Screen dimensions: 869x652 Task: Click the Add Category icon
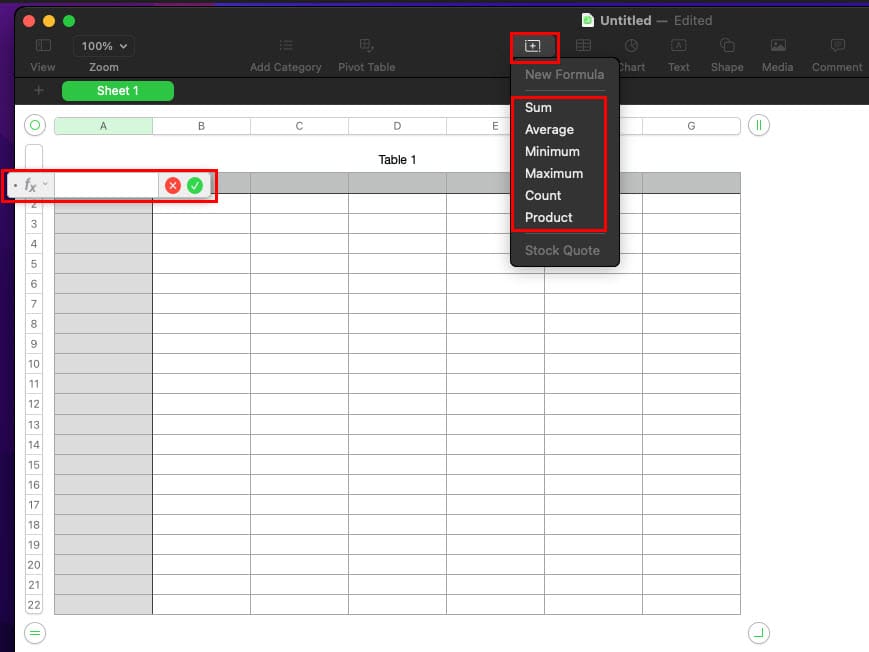pyautogui.click(x=286, y=45)
